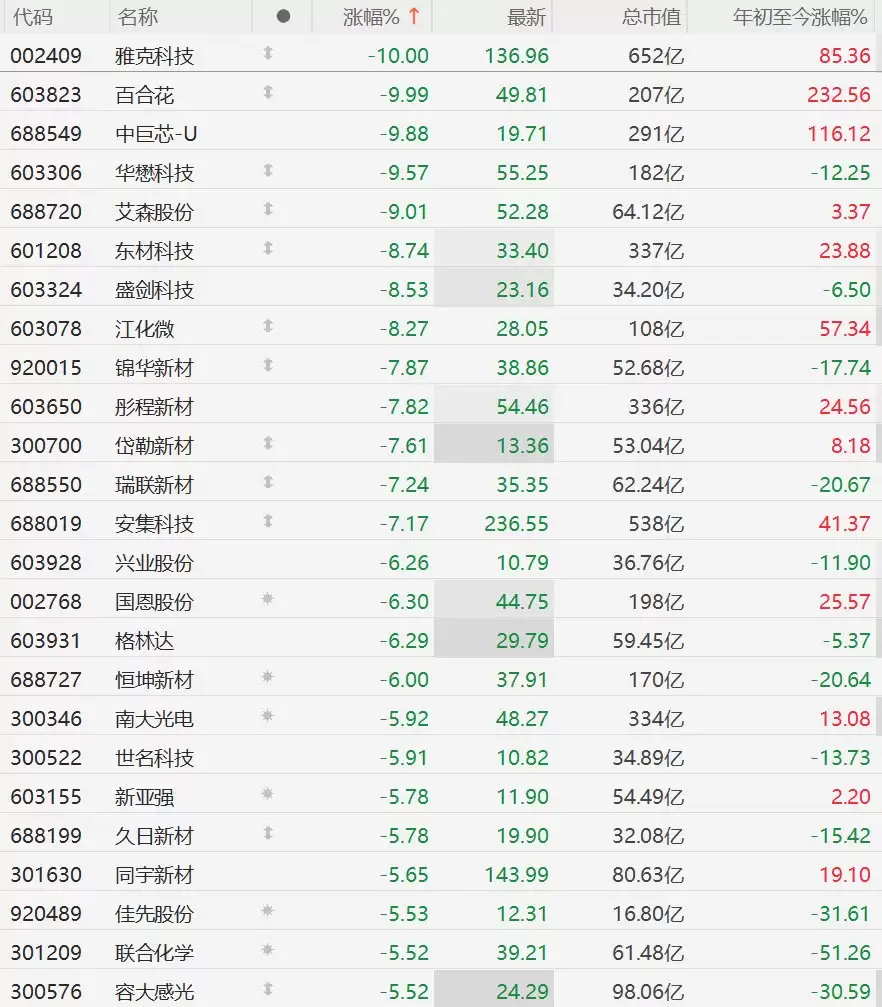This screenshot has height=1007, width=882.
Task: Open the 兴业股份 stock name
Action: click(x=154, y=563)
